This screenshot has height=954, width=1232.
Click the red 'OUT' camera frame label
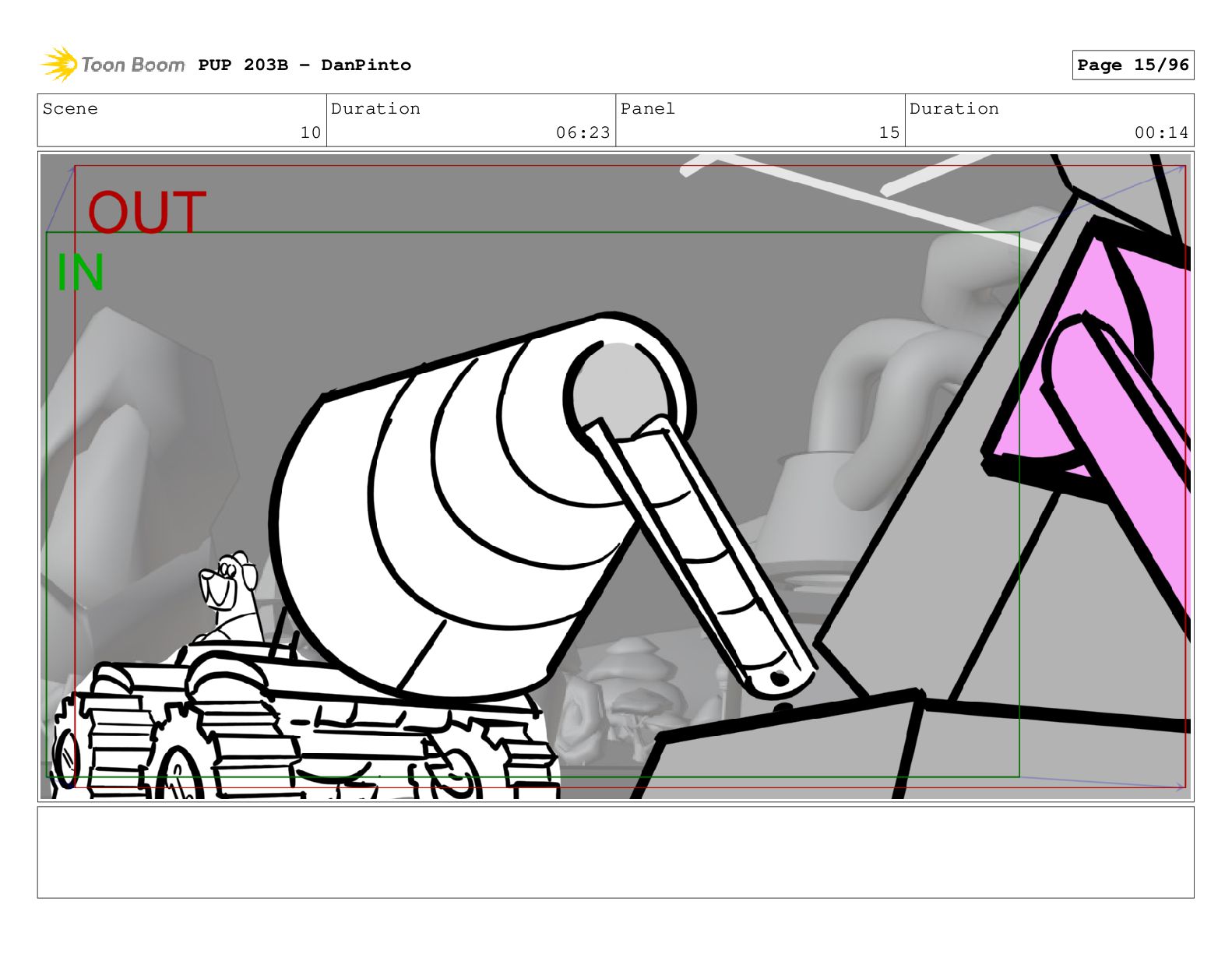click(x=146, y=212)
